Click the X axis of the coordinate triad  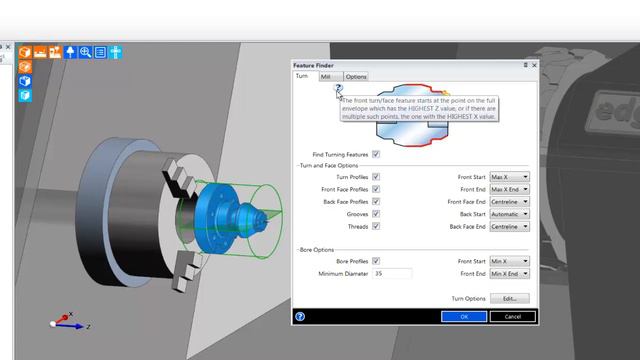tap(65, 317)
